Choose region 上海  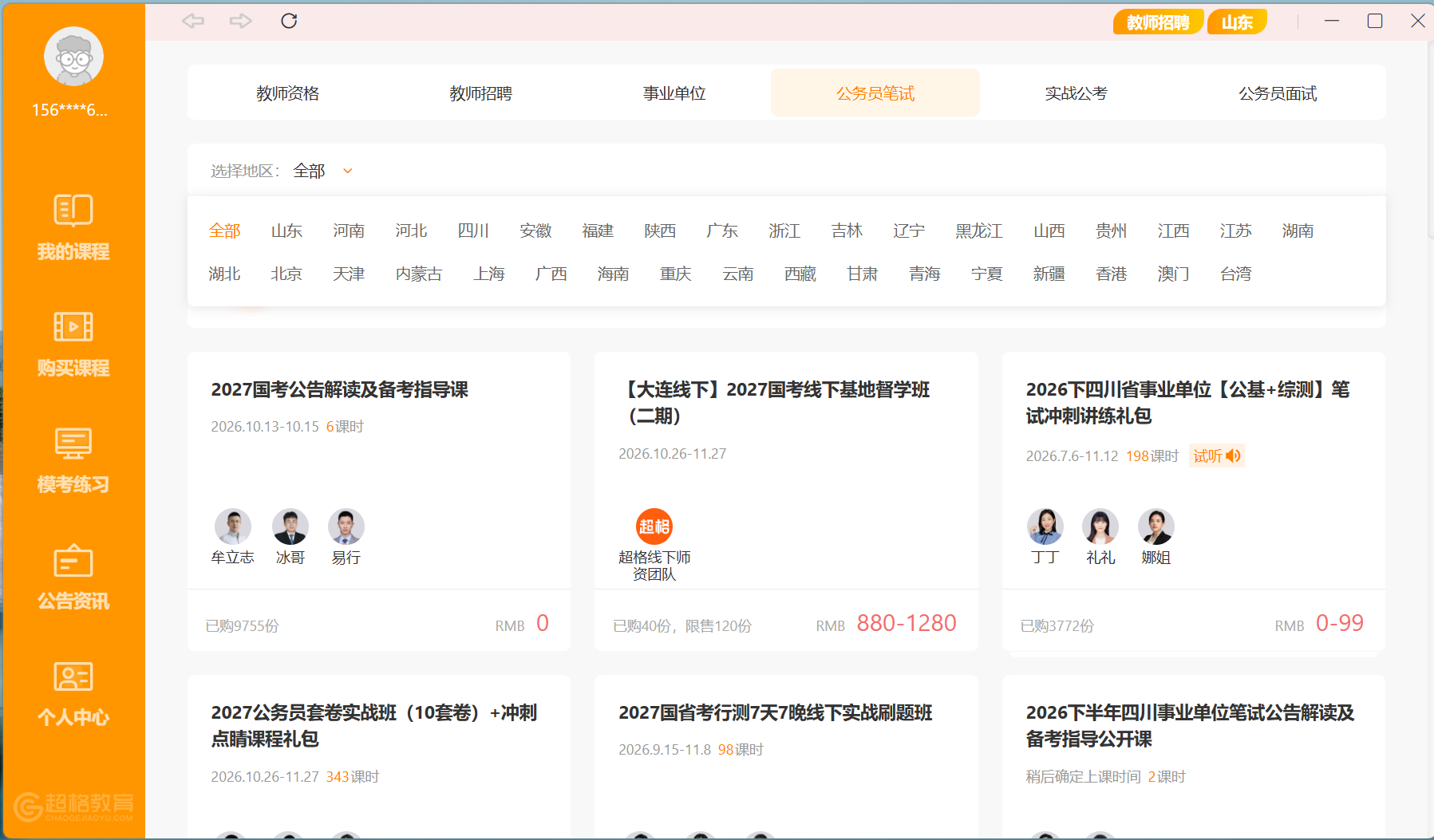[489, 274]
